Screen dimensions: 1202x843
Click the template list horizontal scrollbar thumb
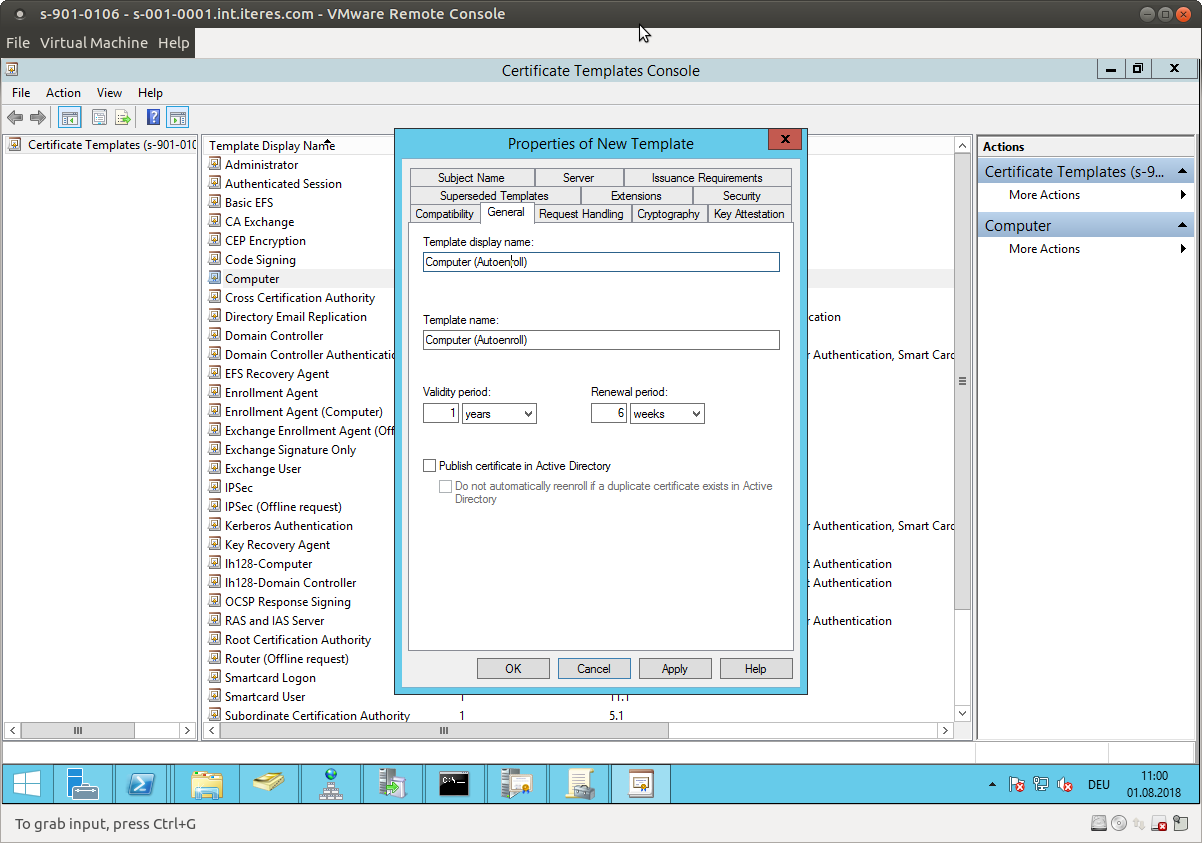click(444, 731)
